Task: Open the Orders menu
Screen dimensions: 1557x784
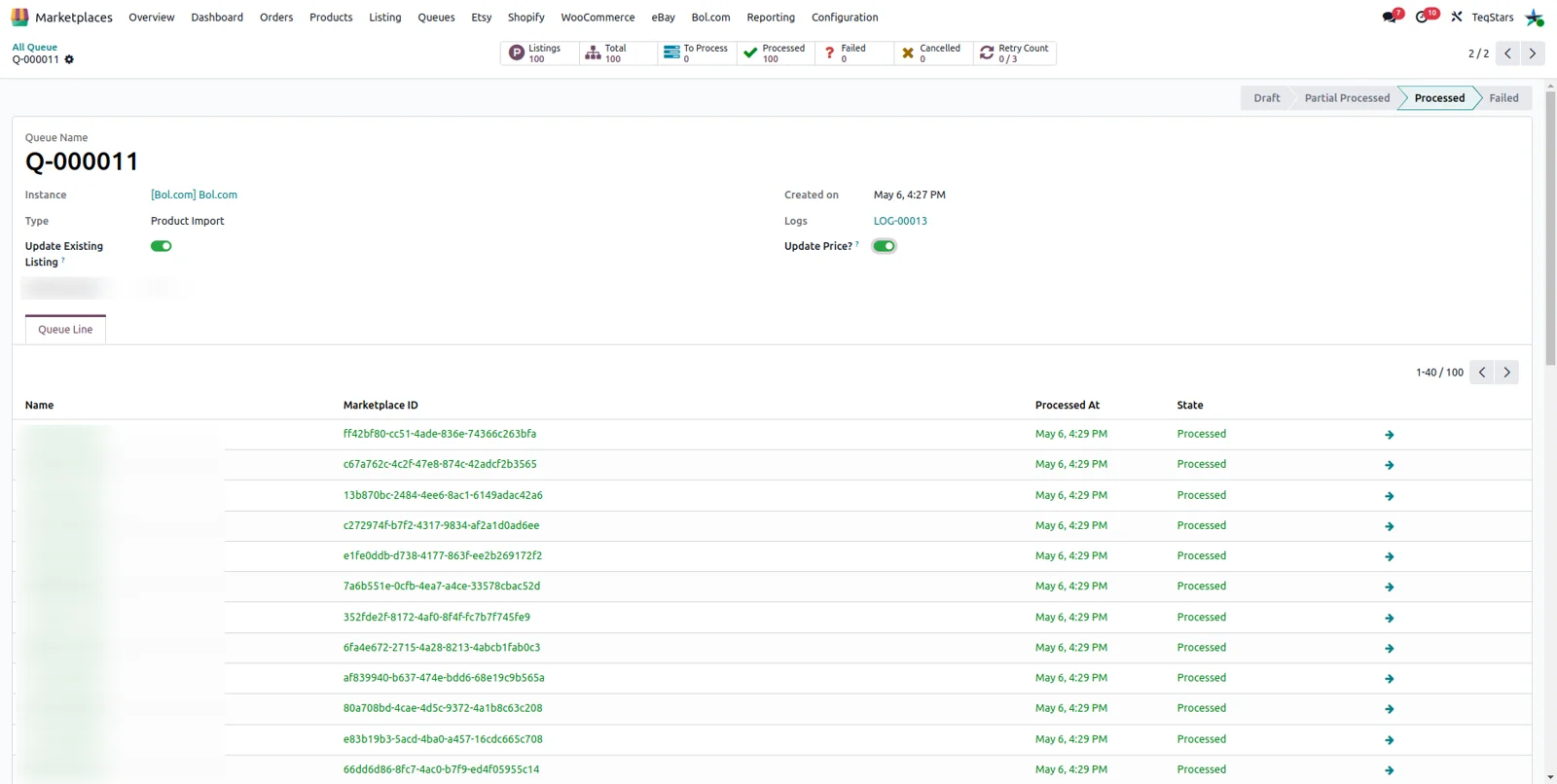Action: coord(276,18)
